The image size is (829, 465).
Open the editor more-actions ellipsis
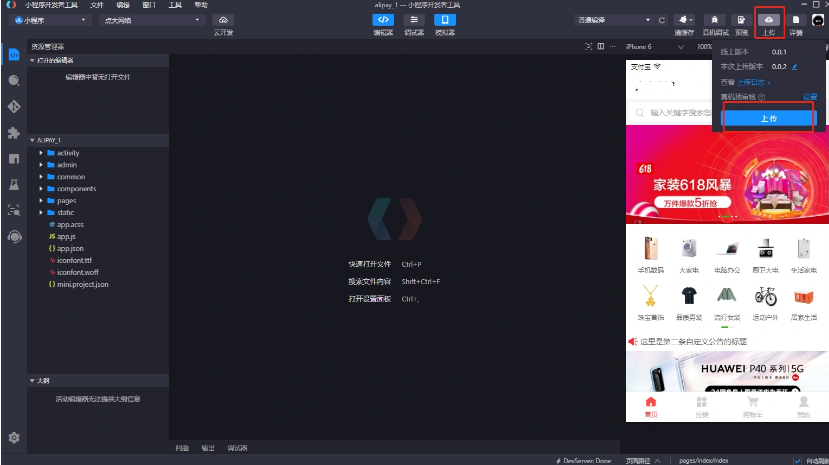(613, 46)
